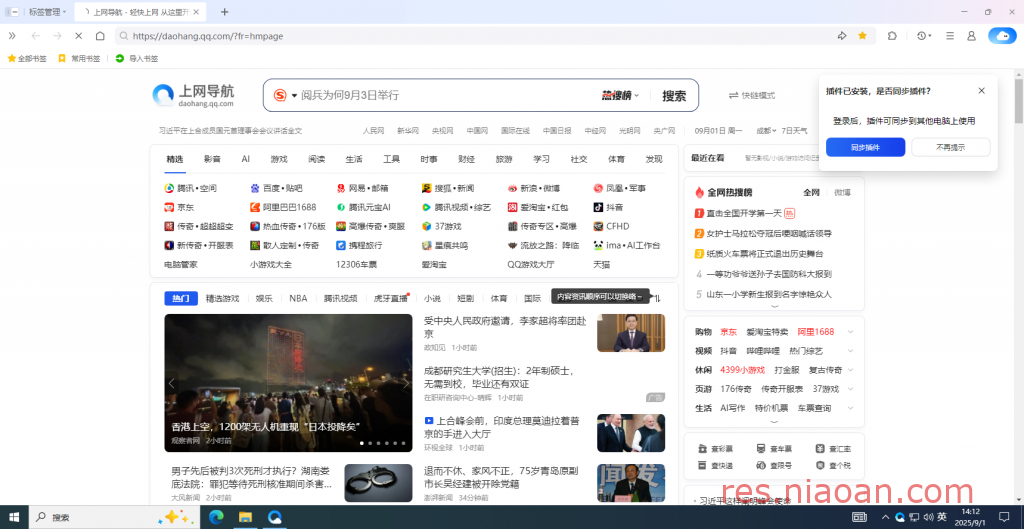The image size is (1024, 529).
Task: Expand the 视频 row chevron
Action: (850, 351)
